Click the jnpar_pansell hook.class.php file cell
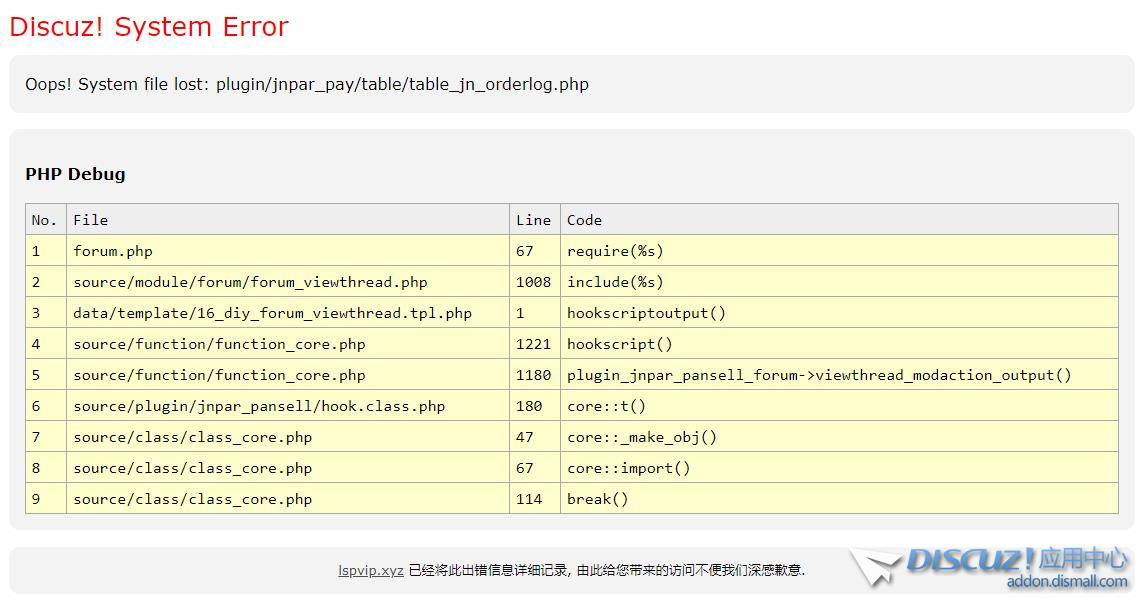The width and height of the screenshot is (1146, 607). coord(259,406)
